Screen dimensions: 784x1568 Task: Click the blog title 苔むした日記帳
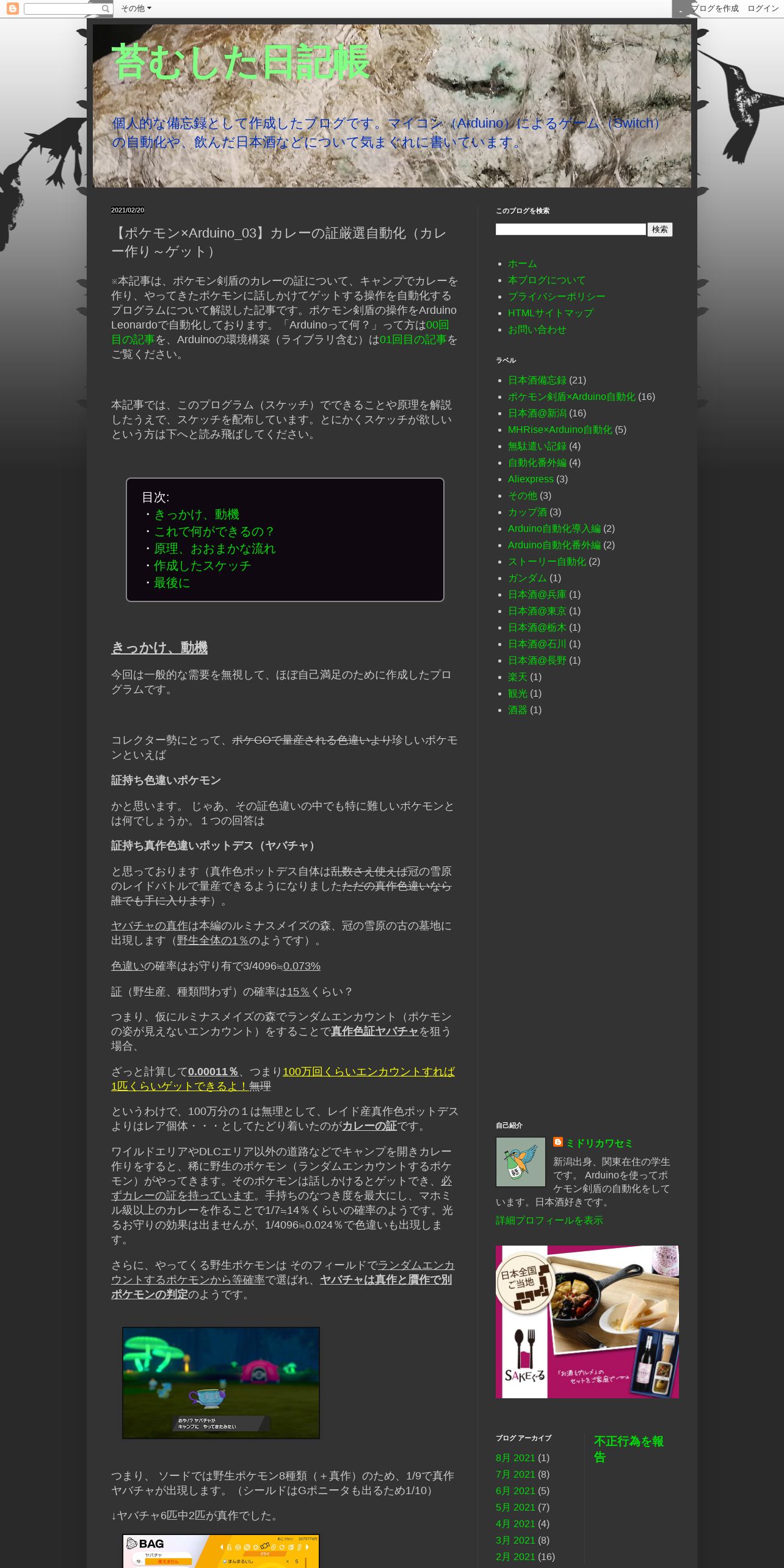coord(241,62)
